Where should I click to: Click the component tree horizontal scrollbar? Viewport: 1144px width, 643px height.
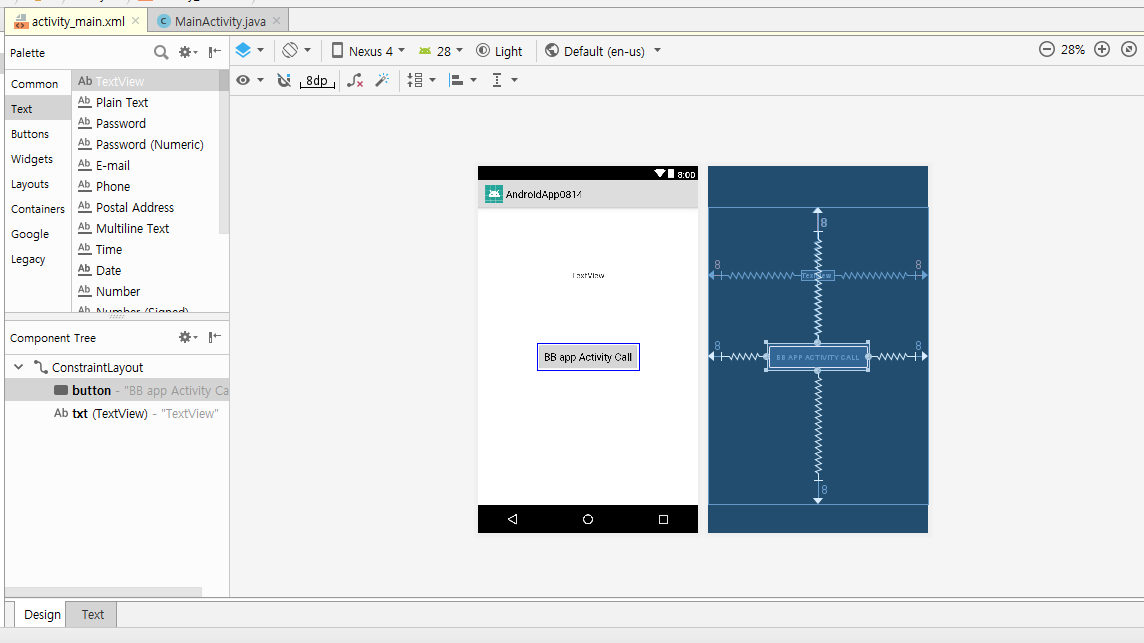(x=104, y=592)
